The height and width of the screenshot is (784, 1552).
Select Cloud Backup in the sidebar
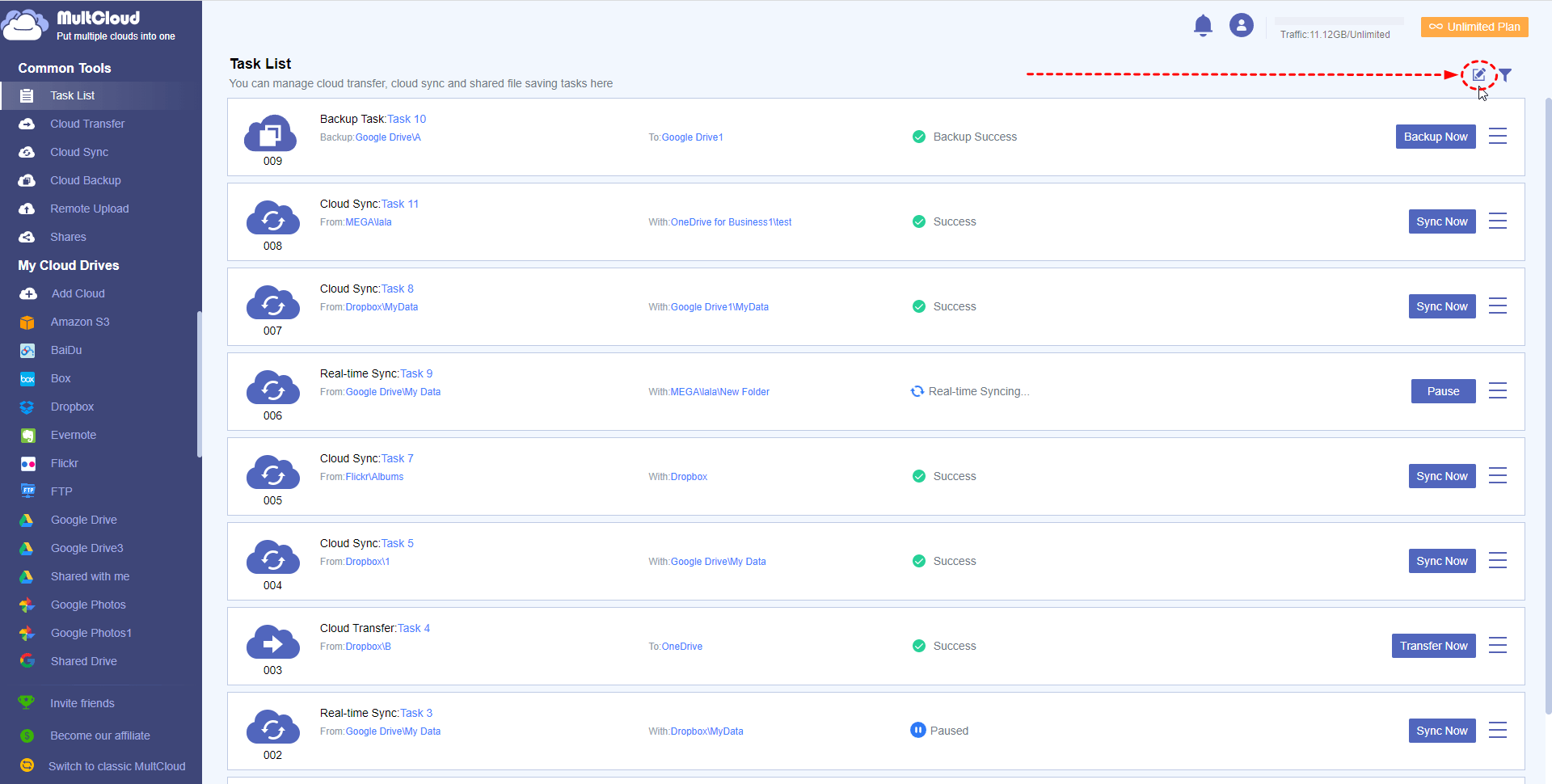point(85,180)
